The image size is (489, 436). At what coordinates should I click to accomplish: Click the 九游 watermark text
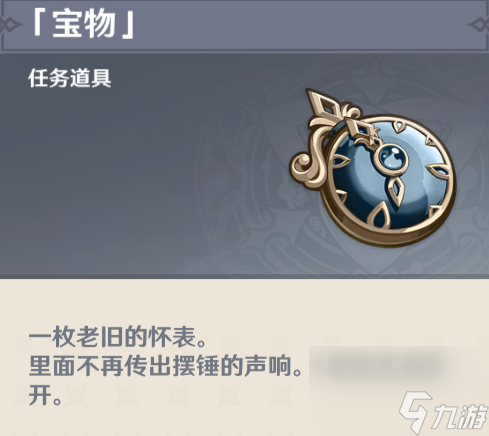pos(459,417)
